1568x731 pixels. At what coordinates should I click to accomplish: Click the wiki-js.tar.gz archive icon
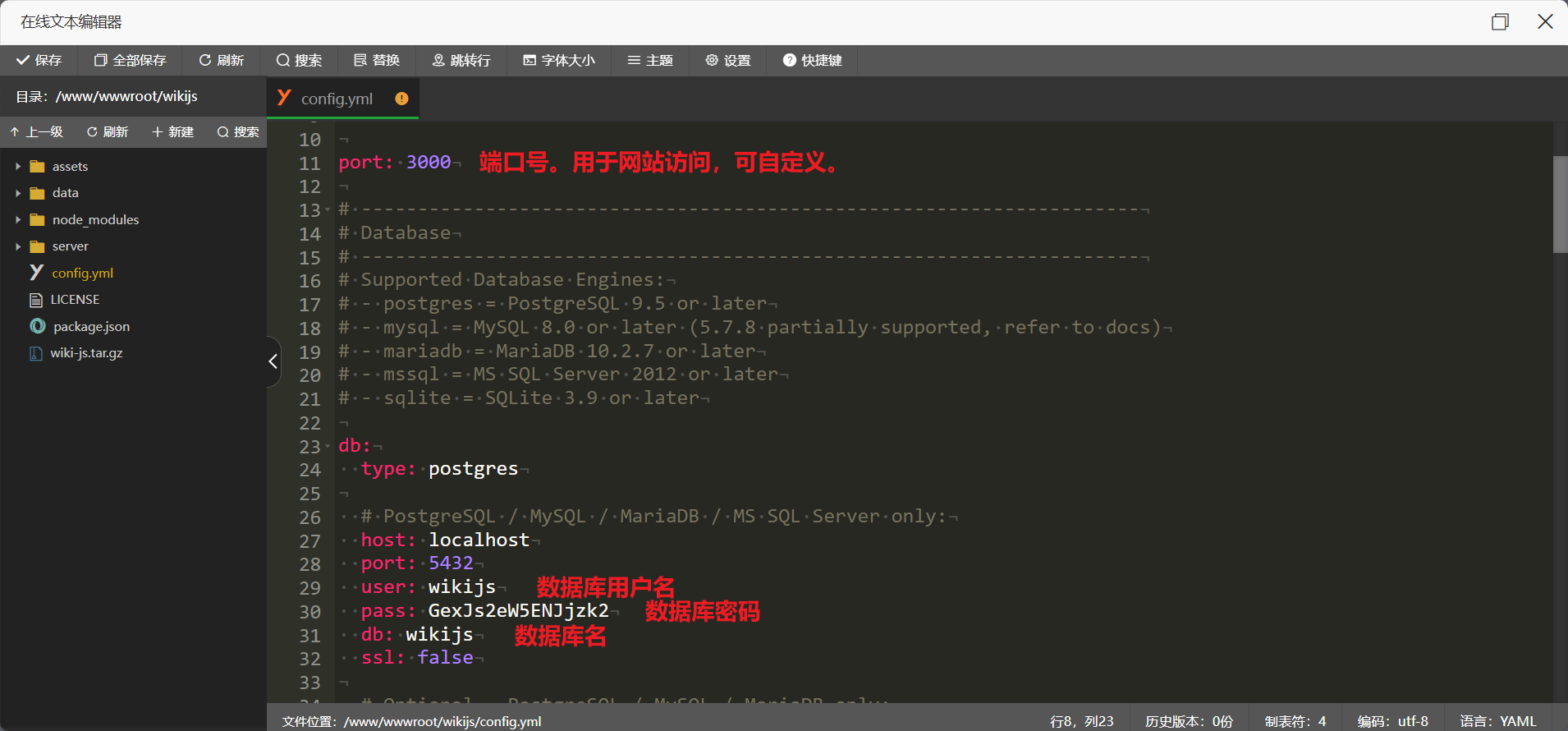(36, 353)
